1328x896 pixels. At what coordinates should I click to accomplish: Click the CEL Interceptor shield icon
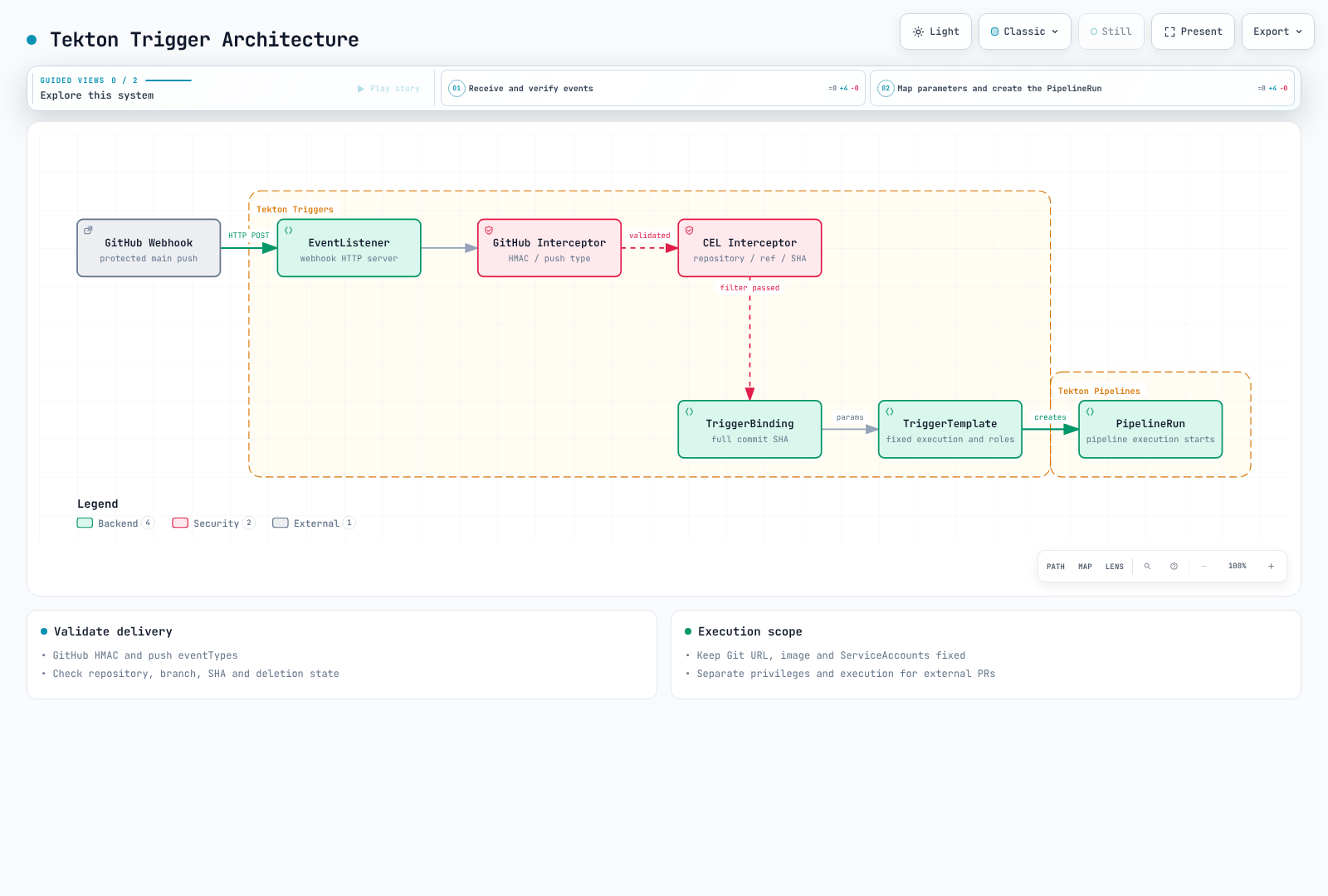coord(689,231)
